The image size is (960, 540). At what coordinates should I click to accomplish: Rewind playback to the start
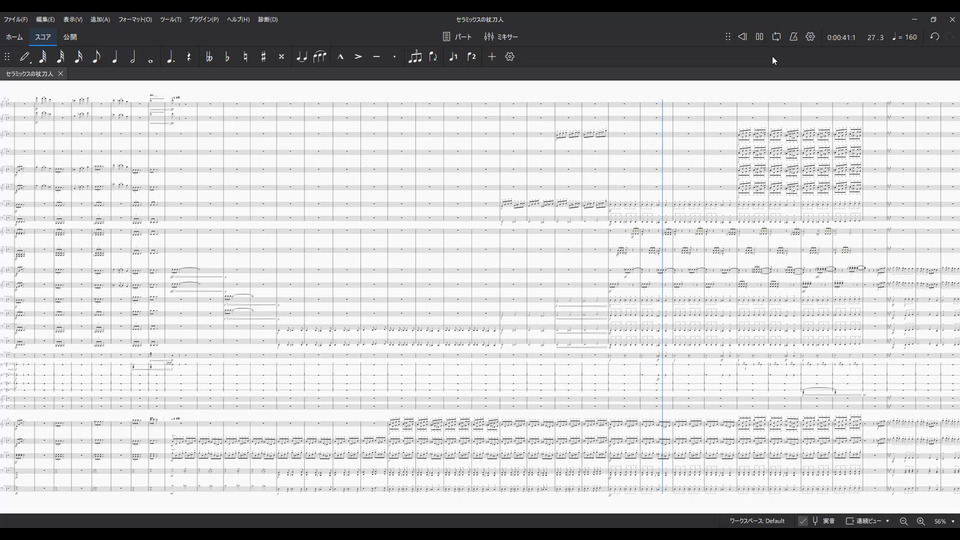click(742, 37)
